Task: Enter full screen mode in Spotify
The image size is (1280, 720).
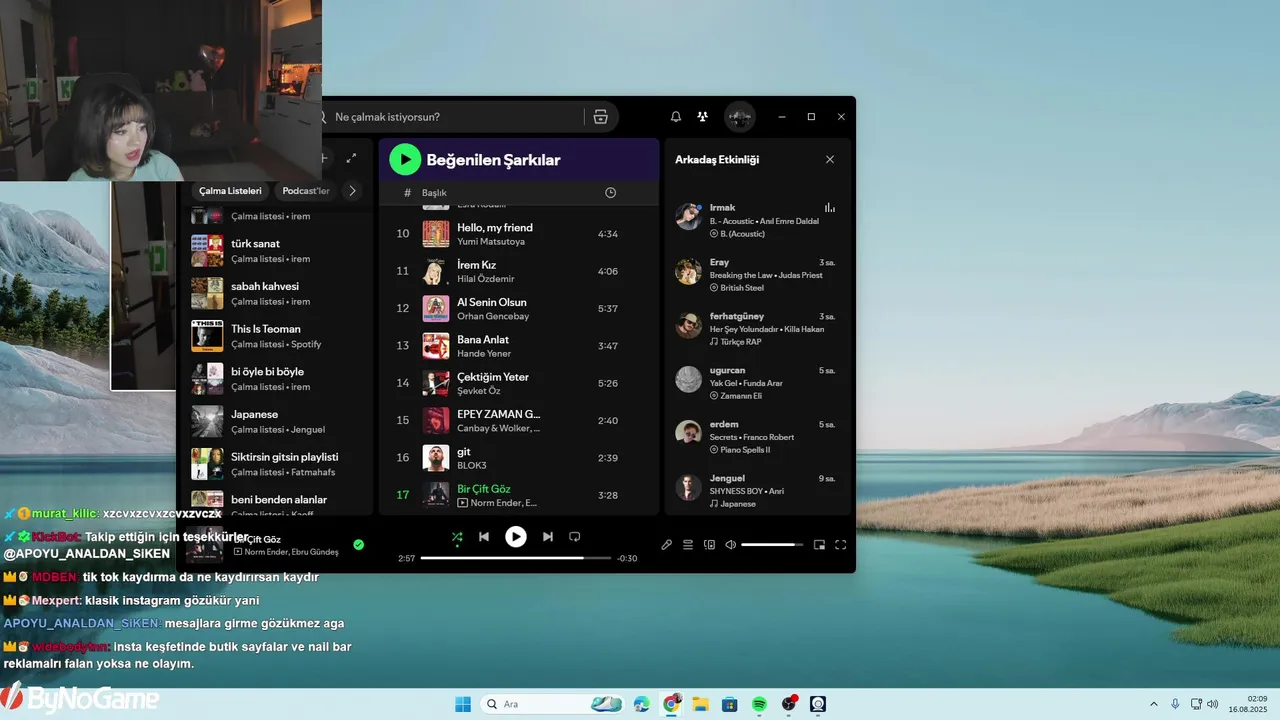Action: coord(840,545)
